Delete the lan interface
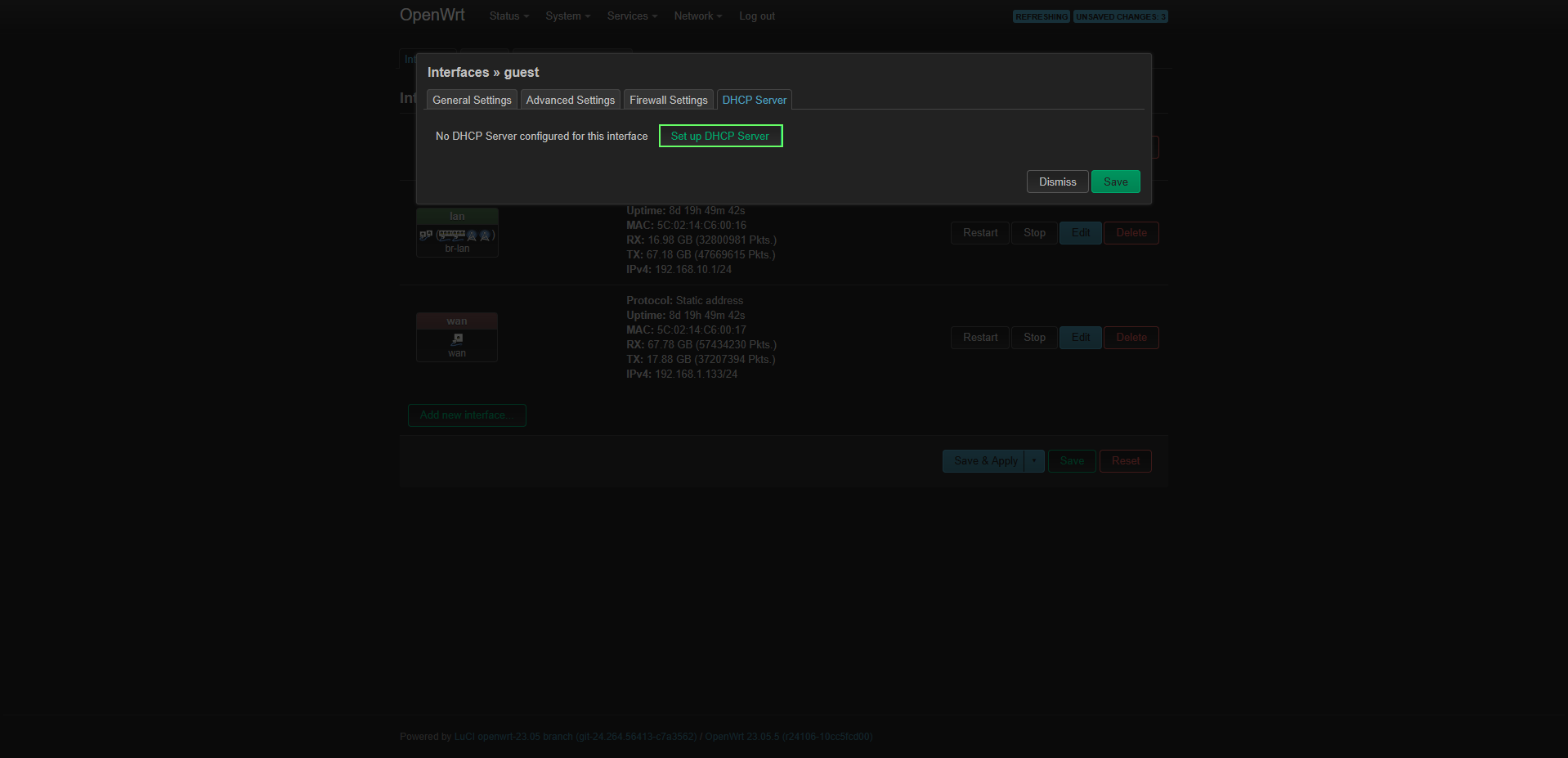 point(1131,233)
